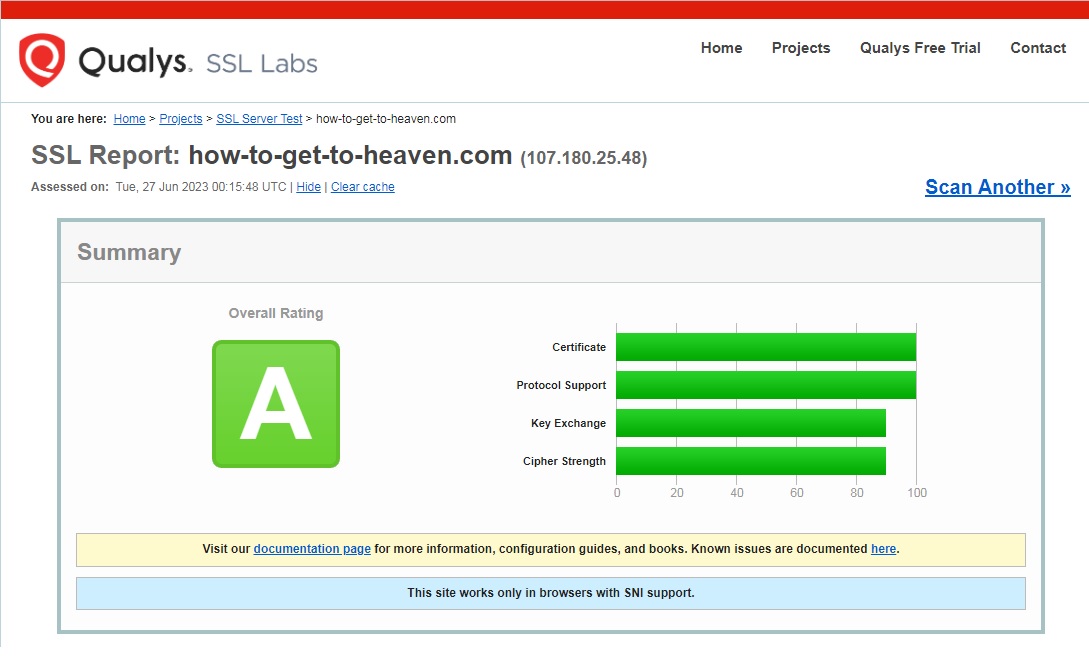Expand the Projects breadcrumb entry

click(180, 118)
